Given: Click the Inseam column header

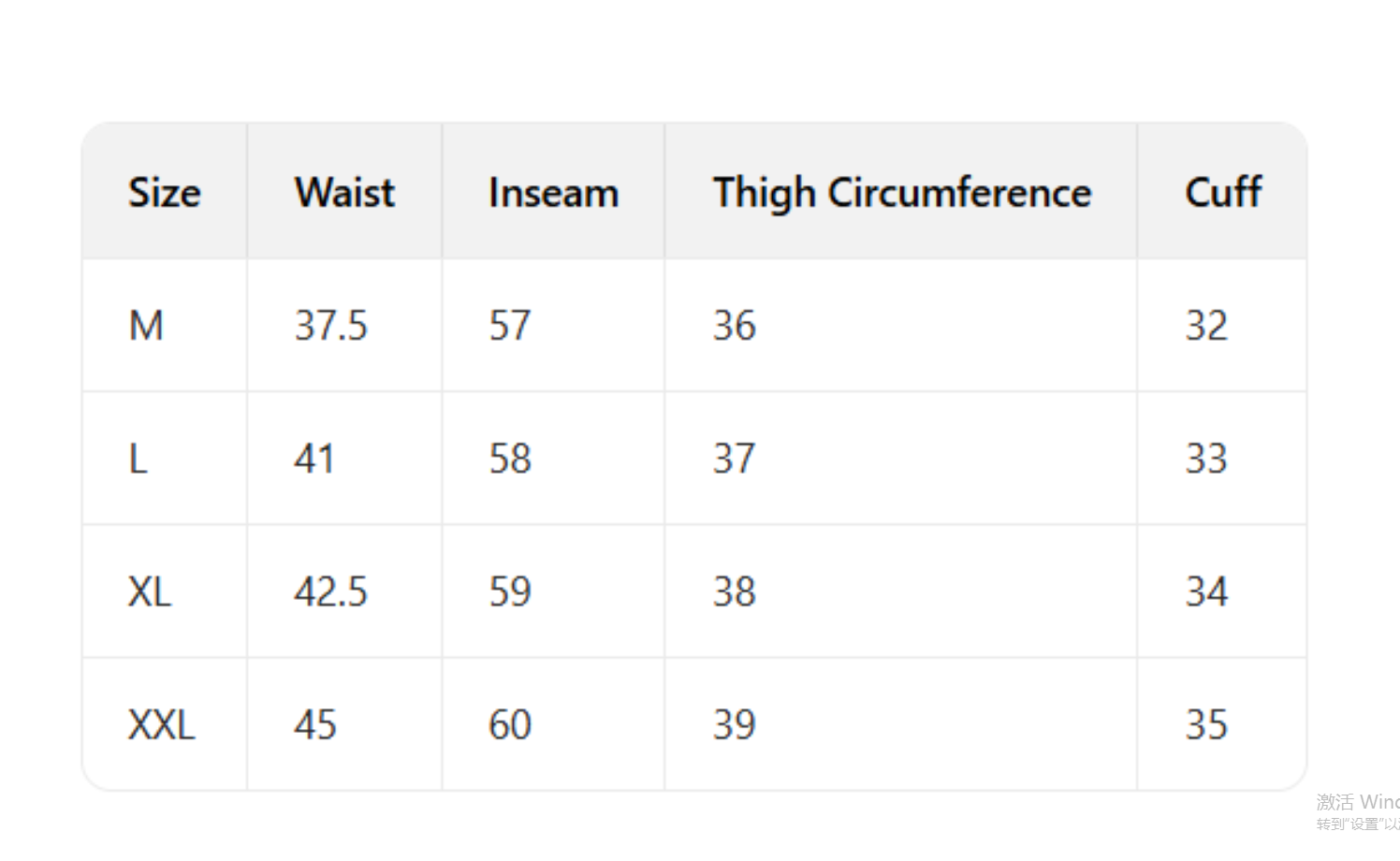Looking at the screenshot, I should click(x=553, y=192).
